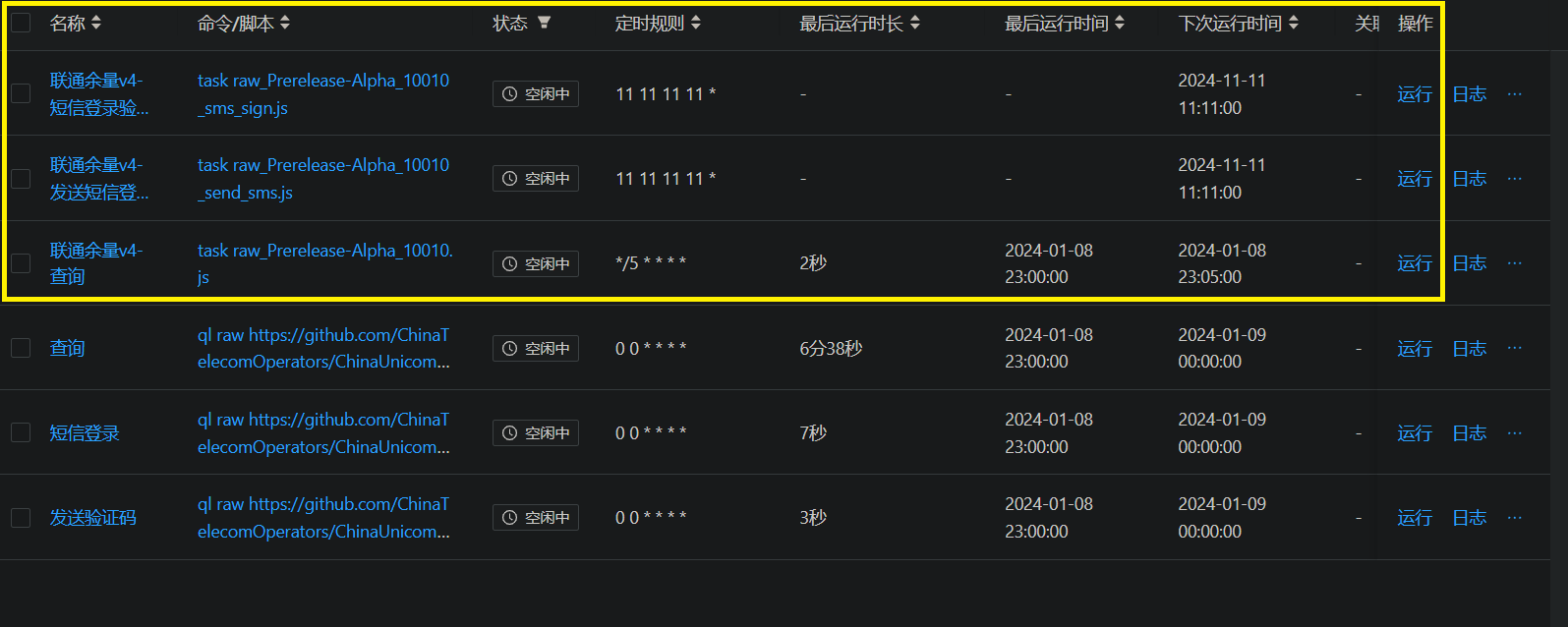Click 运行 for the 查询 task

[1414, 349]
